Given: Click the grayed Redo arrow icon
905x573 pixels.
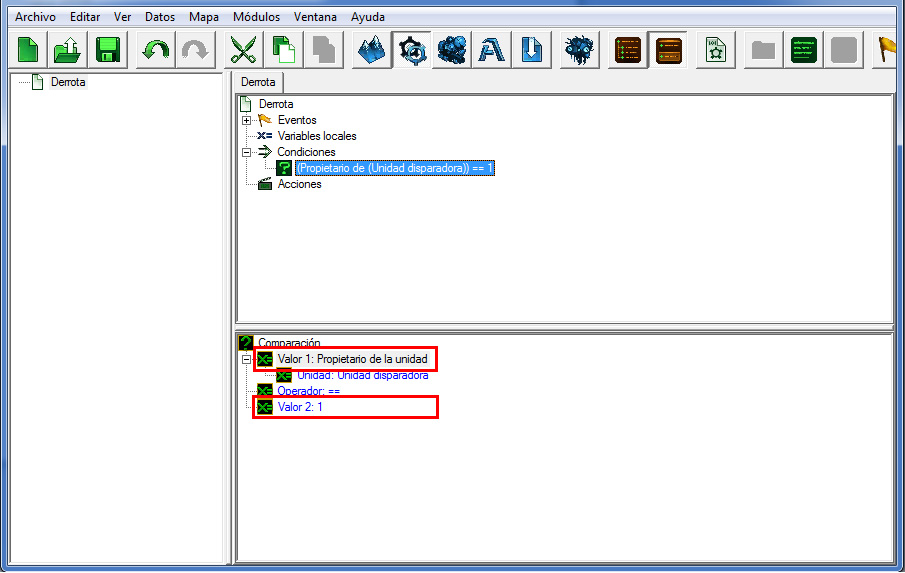Looking at the screenshot, I should [x=195, y=50].
